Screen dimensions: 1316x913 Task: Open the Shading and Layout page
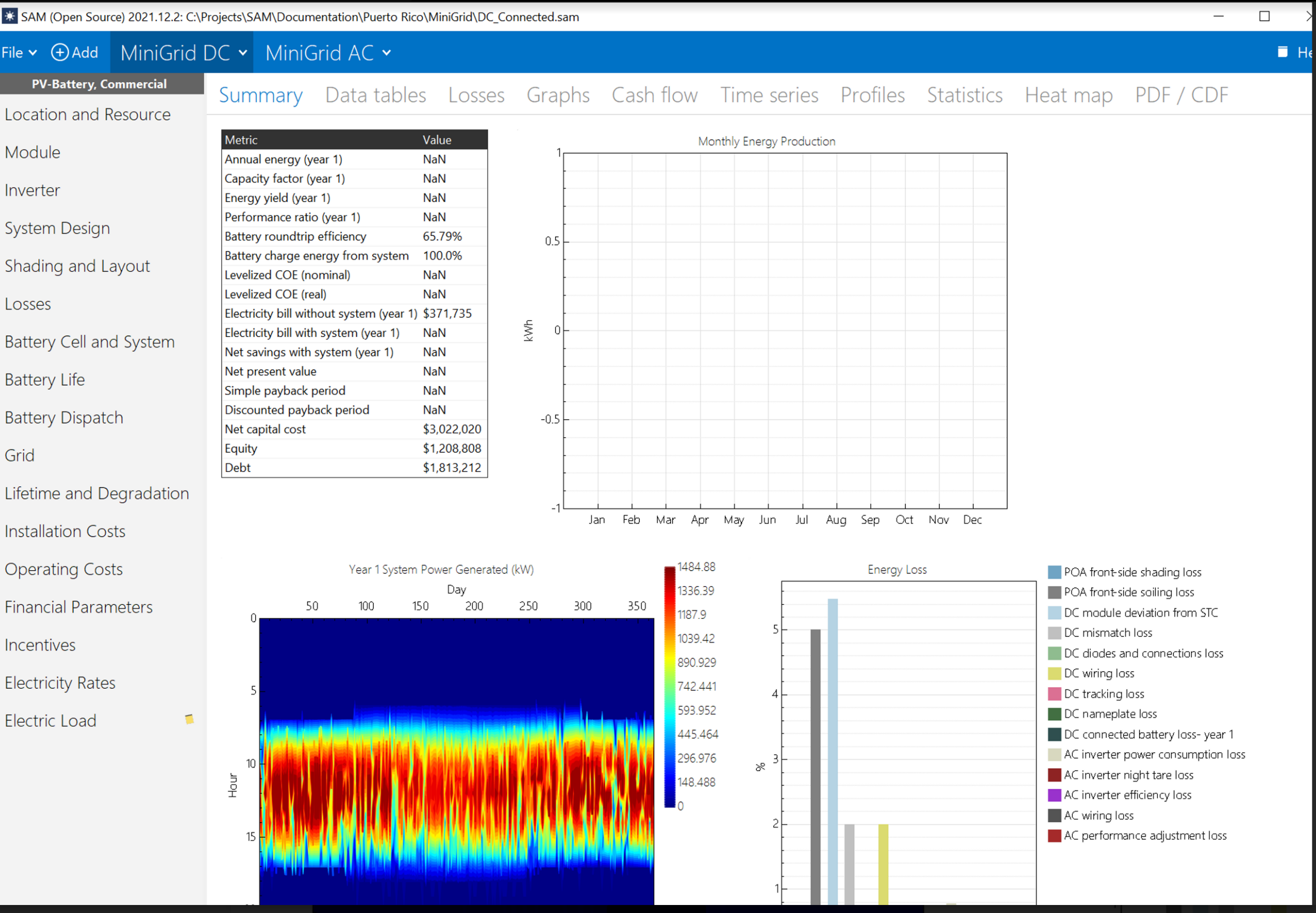[x=77, y=266]
